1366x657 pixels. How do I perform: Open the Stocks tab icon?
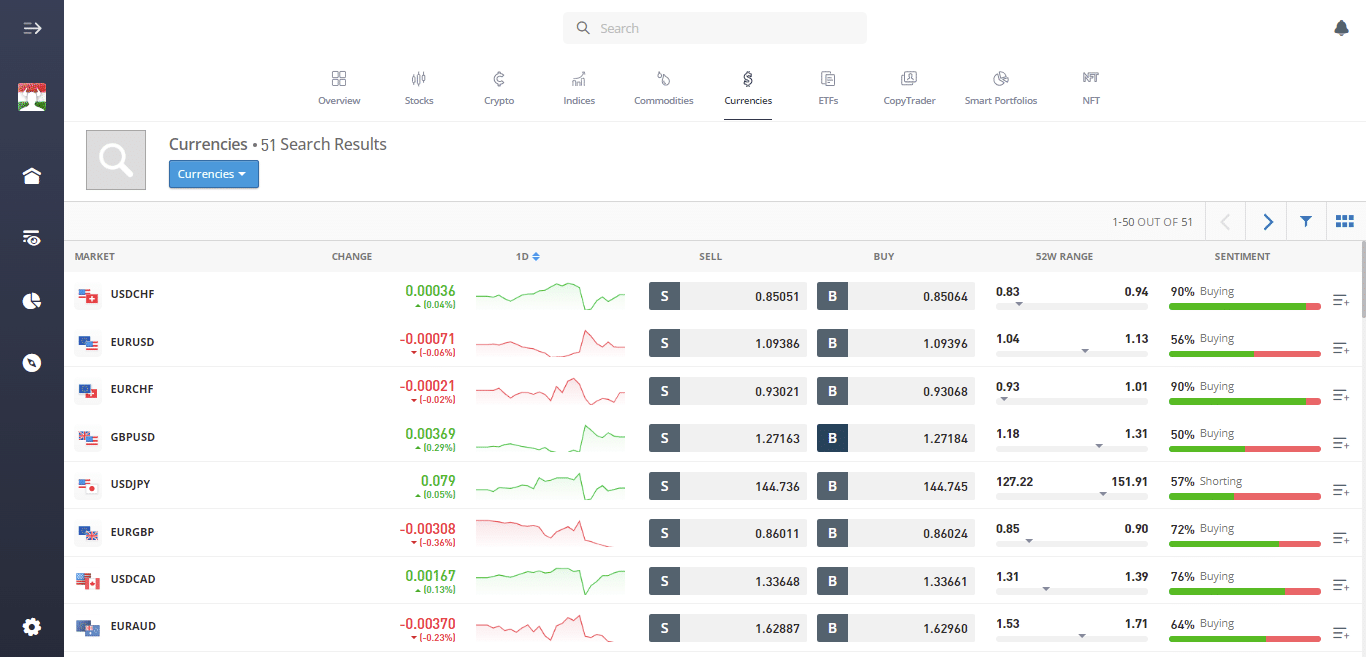pos(418,86)
